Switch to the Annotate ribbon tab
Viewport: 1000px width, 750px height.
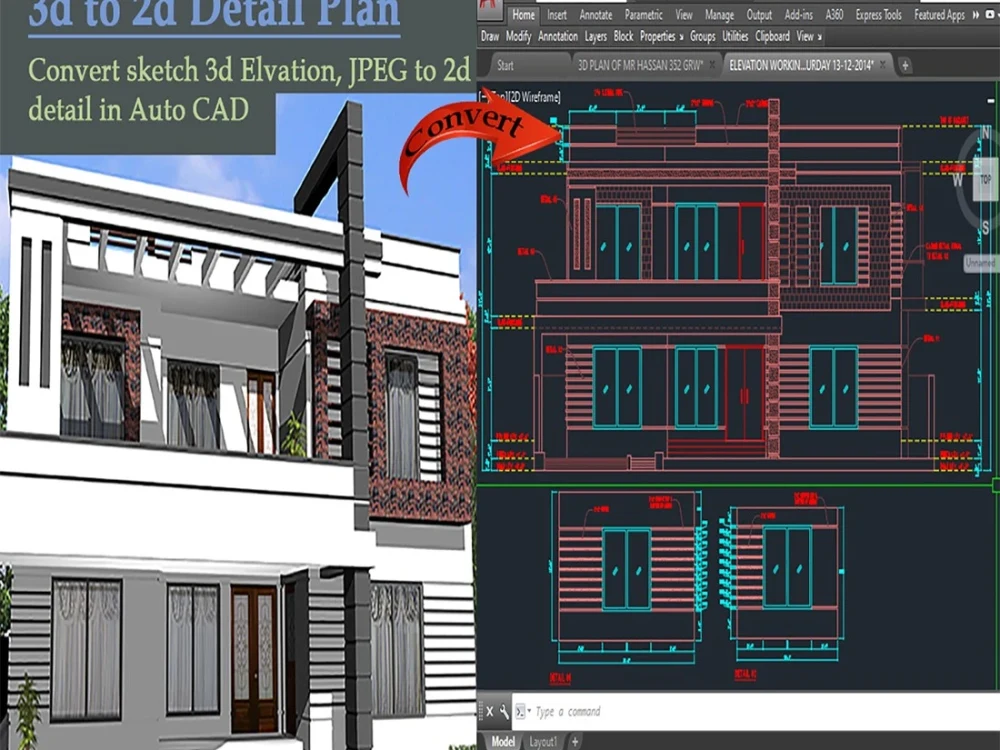(595, 15)
